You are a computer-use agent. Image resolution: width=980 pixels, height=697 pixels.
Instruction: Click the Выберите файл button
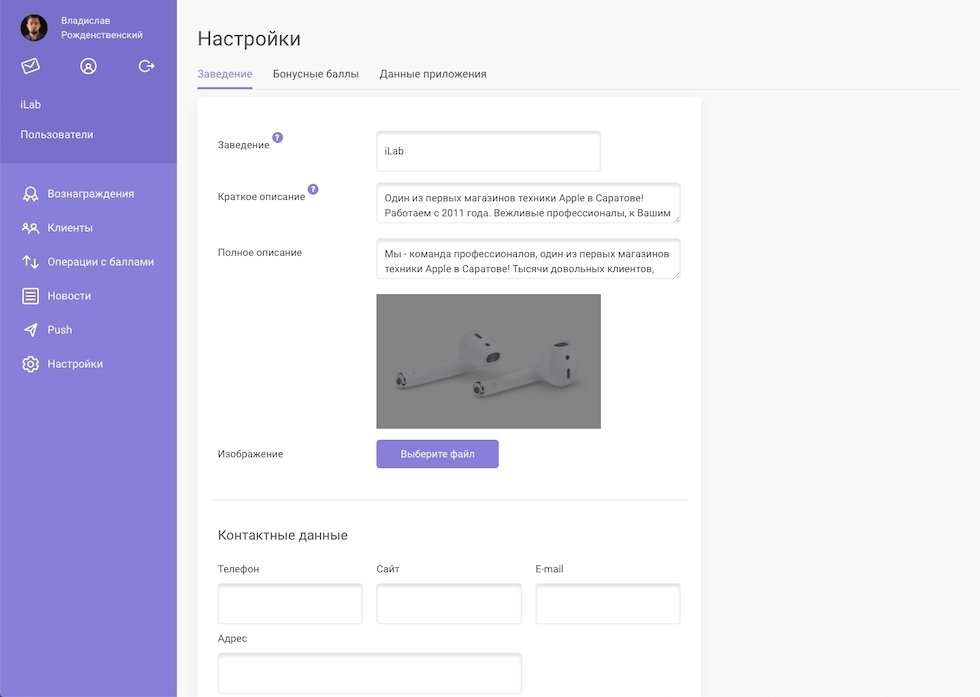[x=438, y=454]
